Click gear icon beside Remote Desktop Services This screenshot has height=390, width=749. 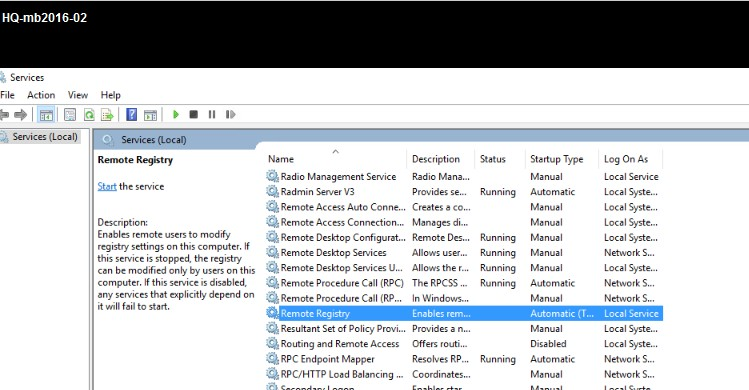click(x=272, y=252)
